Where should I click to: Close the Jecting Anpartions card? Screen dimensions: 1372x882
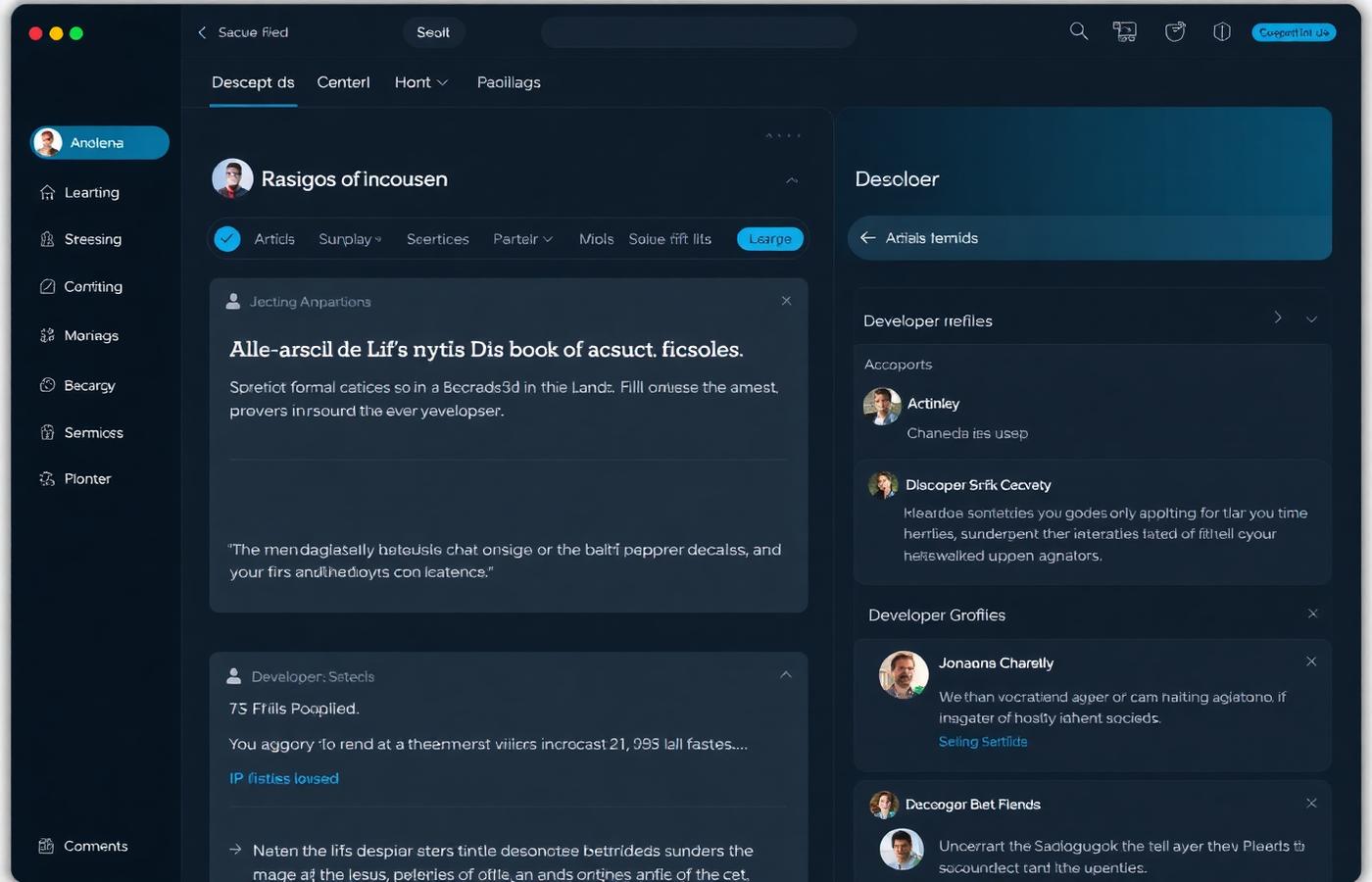tap(786, 301)
